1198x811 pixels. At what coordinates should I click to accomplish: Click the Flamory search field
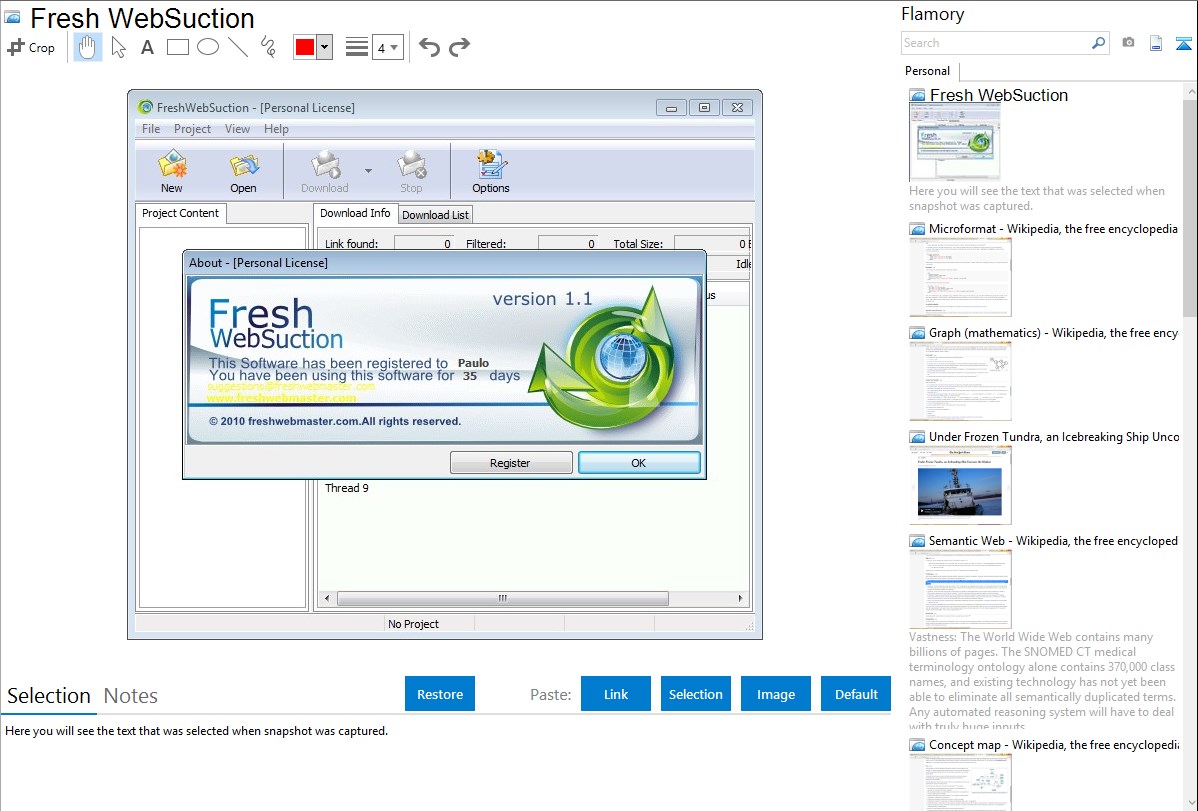pyautogui.click(x=996, y=43)
